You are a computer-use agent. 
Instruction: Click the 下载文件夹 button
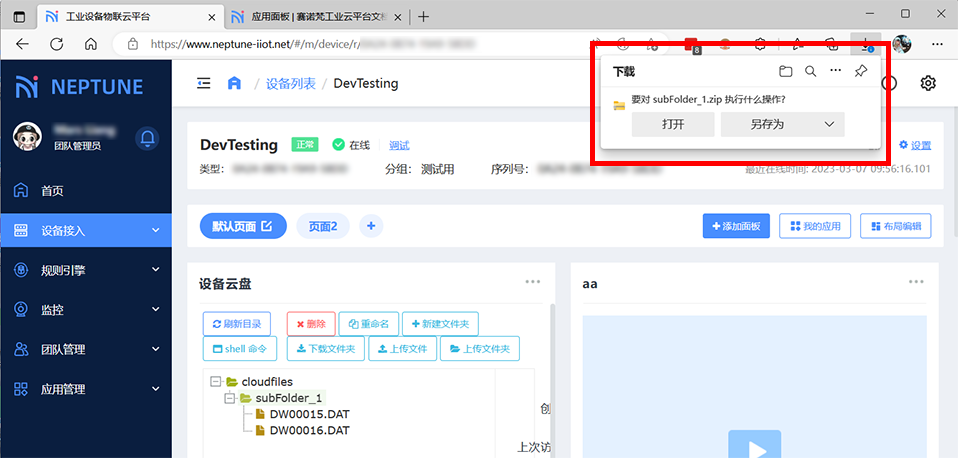(x=325, y=349)
